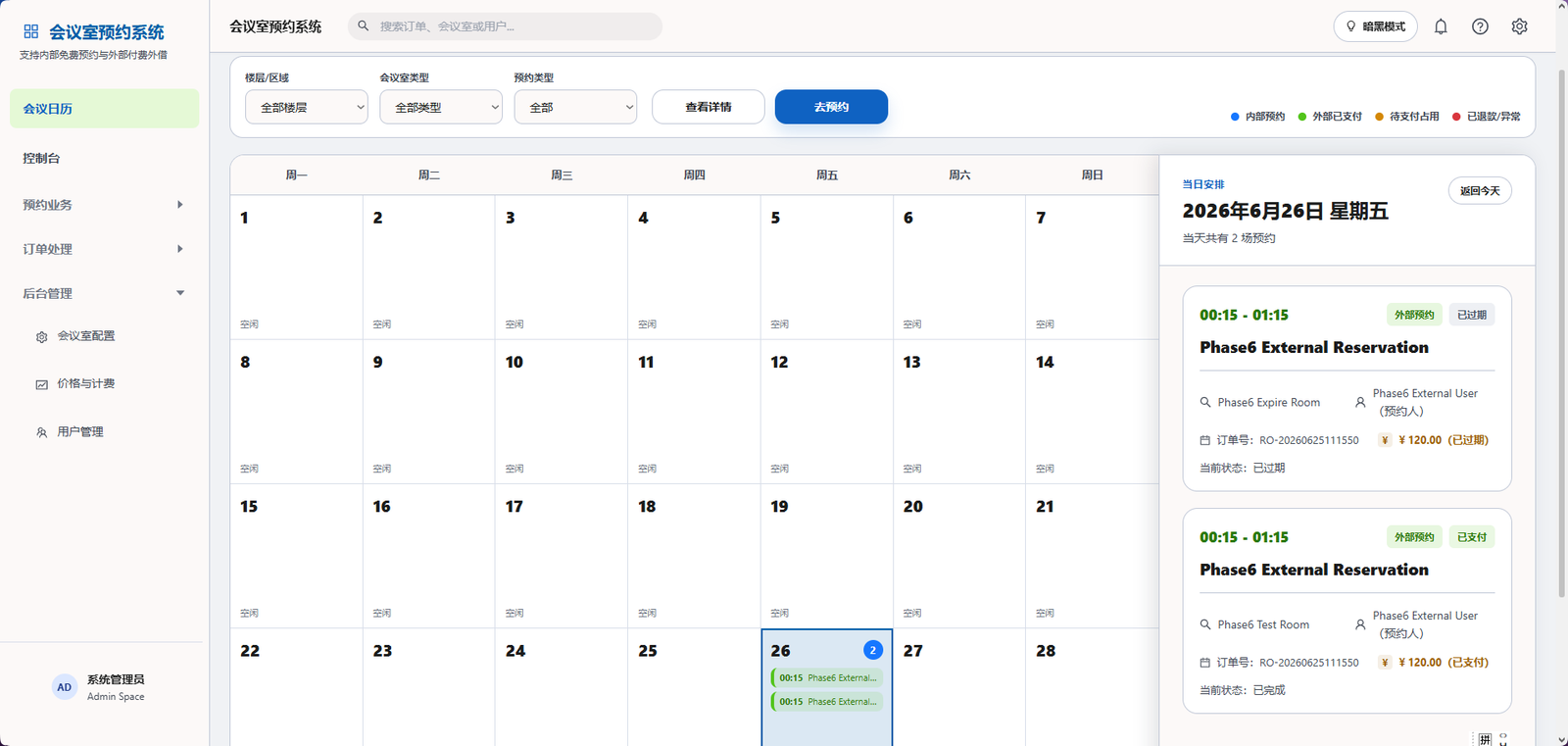Select 会议日历 in the sidebar
1568x746 pixels.
click(104, 109)
